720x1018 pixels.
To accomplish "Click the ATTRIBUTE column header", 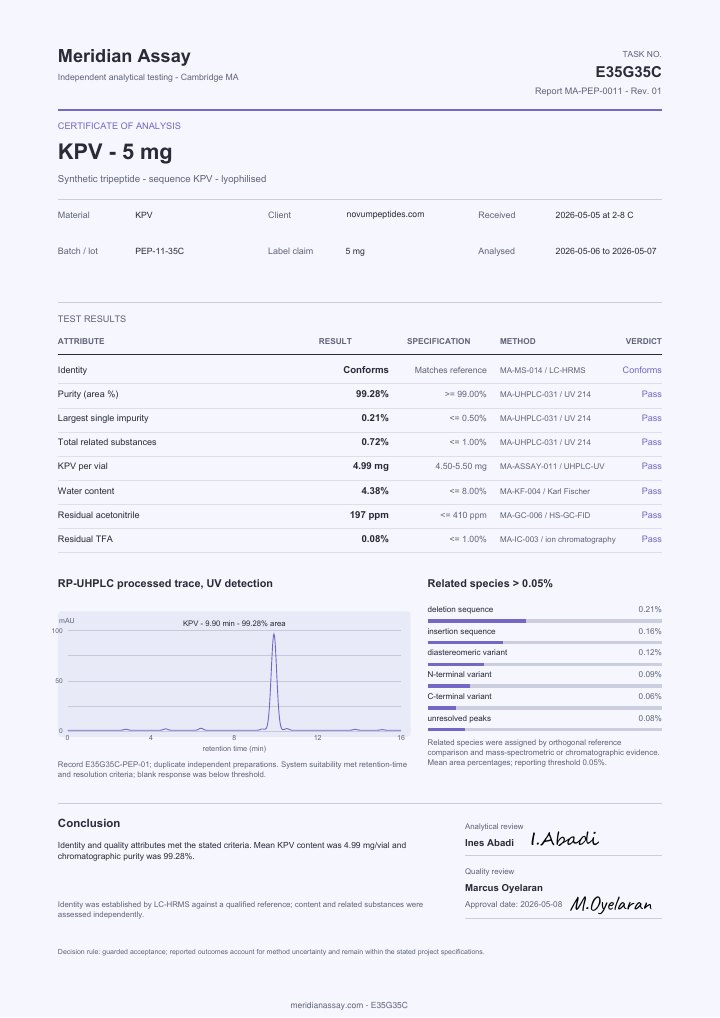I will (x=81, y=341).
